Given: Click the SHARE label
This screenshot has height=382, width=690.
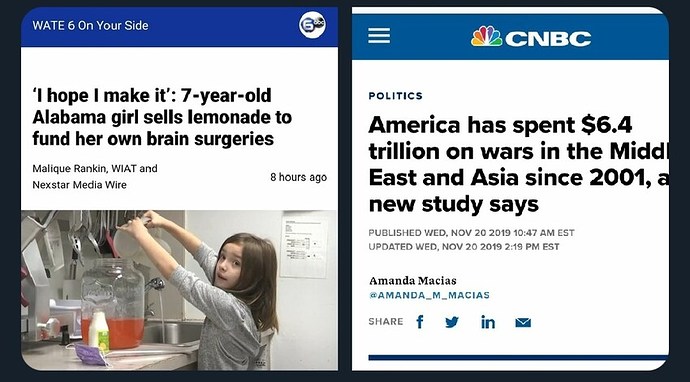Looking at the screenshot, I should (385, 322).
